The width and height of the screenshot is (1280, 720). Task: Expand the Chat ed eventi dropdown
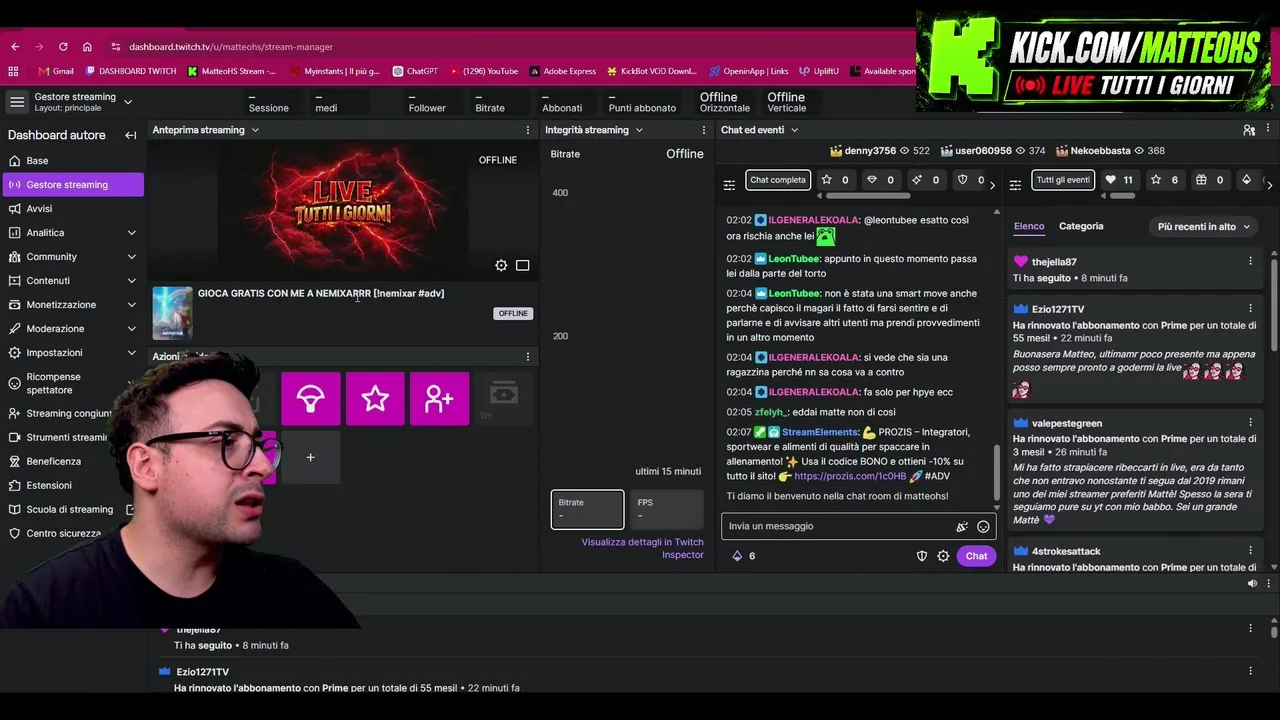click(x=794, y=130)
